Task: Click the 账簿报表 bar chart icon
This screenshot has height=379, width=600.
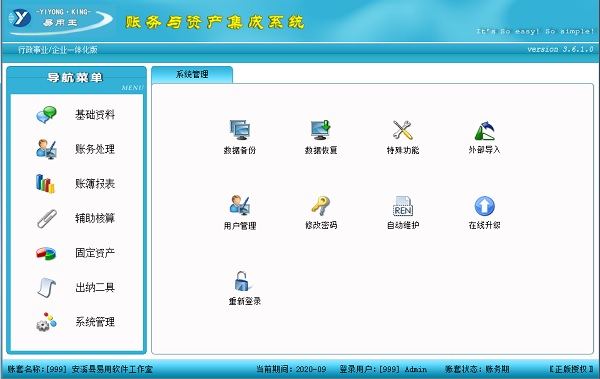Action: [x=45, y=183]
